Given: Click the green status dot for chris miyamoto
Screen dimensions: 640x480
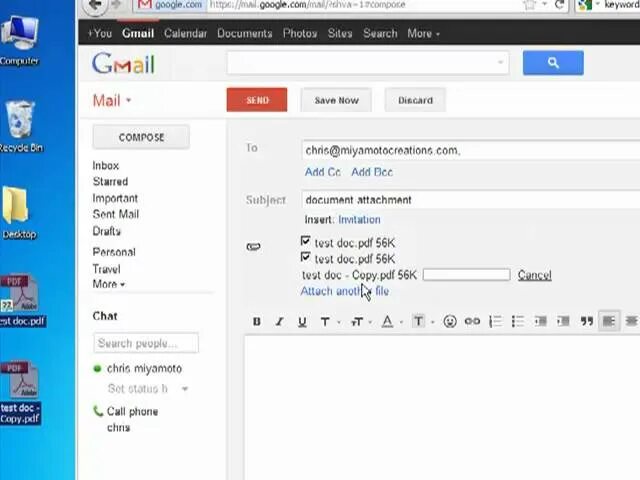Looking at the screenshot, I should tap(97, 369).
